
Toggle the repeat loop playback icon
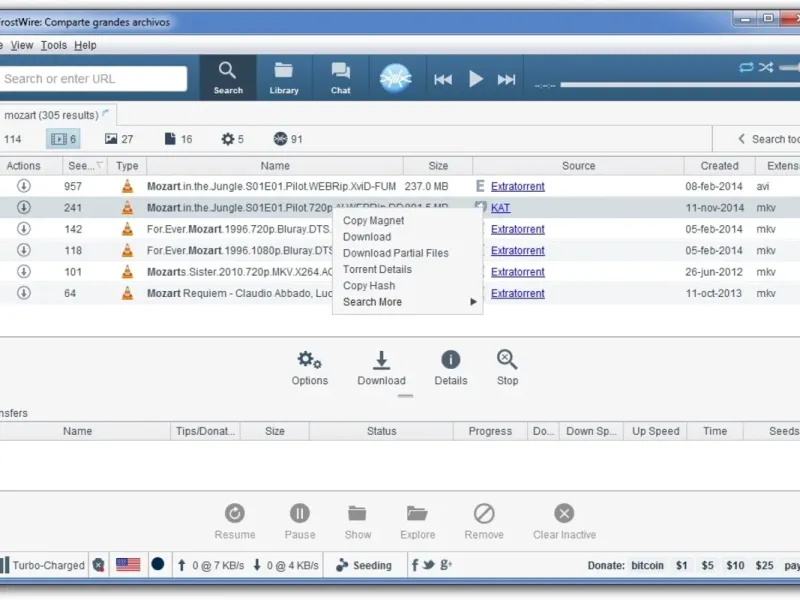[746, 67]
